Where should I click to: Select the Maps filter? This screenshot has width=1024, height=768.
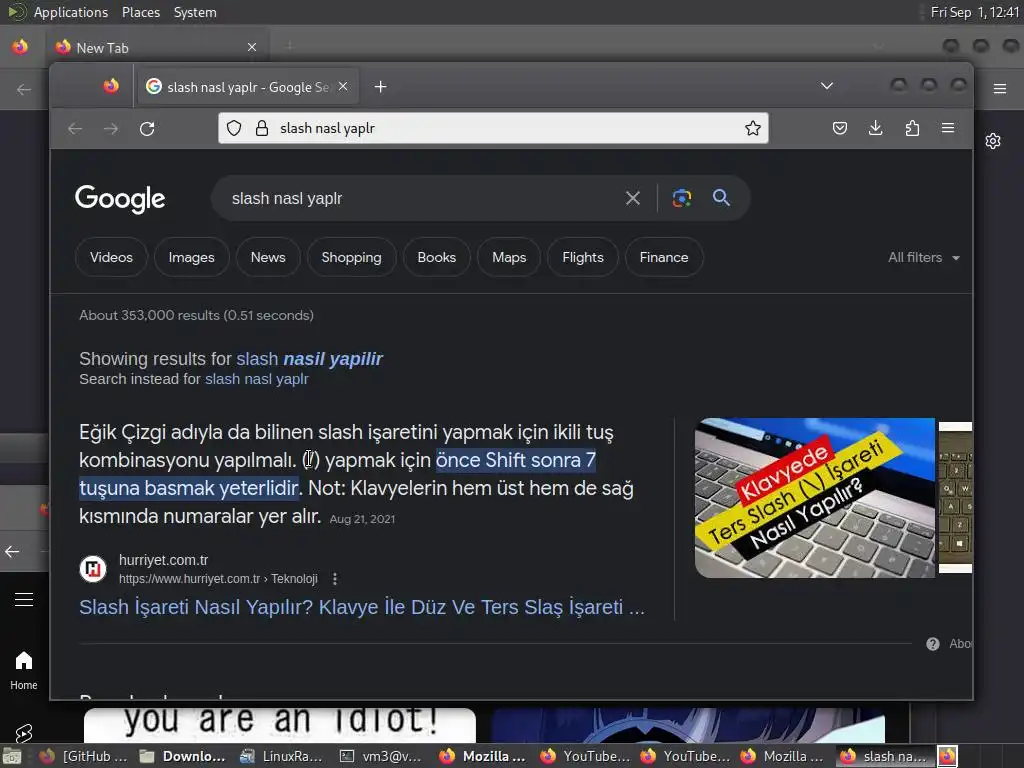pyautogui.click(x=509, y=257)
